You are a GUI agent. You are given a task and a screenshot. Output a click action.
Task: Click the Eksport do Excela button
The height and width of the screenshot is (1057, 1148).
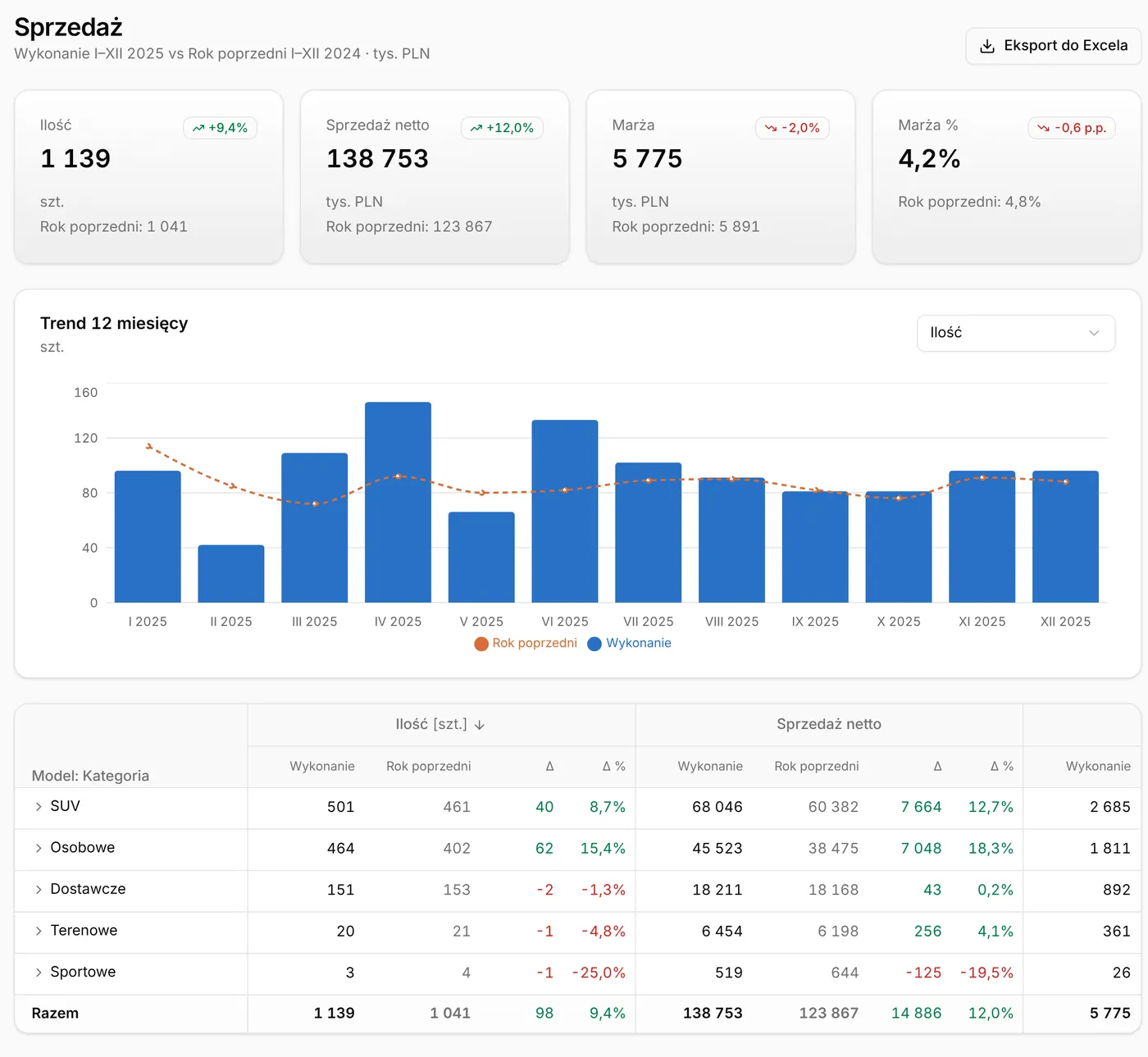point(1054,46)
